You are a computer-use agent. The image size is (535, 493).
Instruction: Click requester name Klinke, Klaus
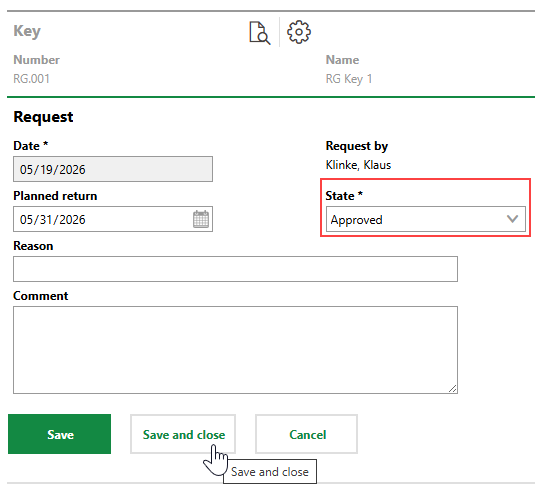click(358, 165)
